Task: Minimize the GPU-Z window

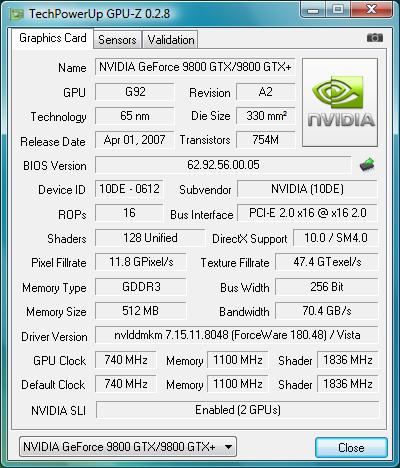Action: point(313,10)
